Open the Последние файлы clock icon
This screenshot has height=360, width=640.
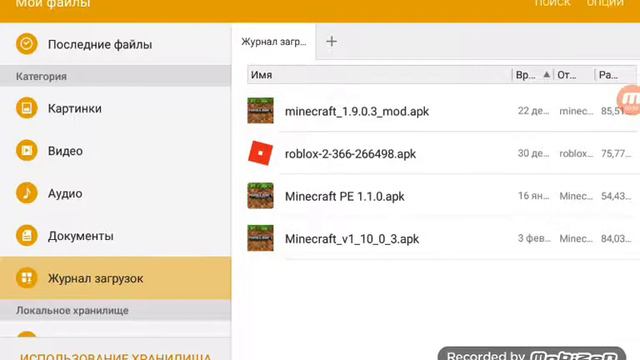(x=27, y=44)
